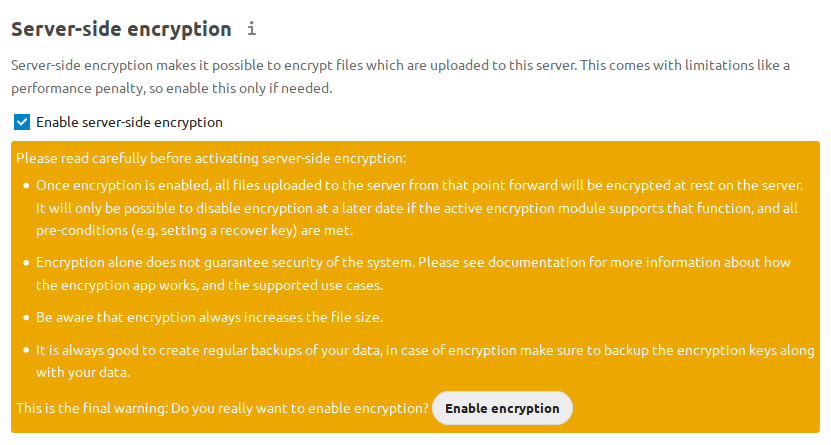Click the bullet dot before 'Be aware that encryption'
This screenshot has height=445, width=831.
click(24, 318)
